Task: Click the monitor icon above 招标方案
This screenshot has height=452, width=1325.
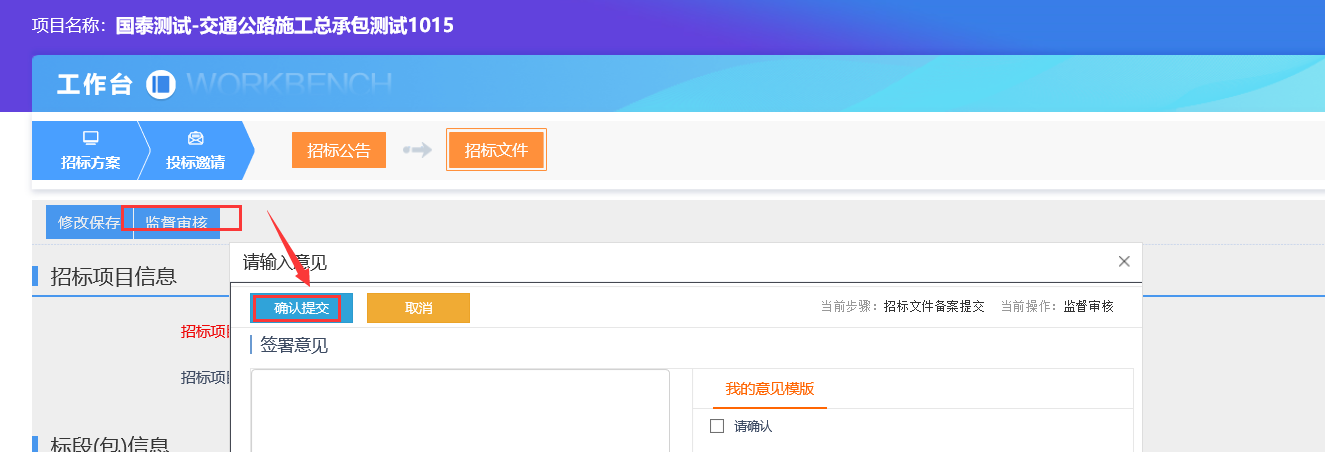Action: click(90, 138)
